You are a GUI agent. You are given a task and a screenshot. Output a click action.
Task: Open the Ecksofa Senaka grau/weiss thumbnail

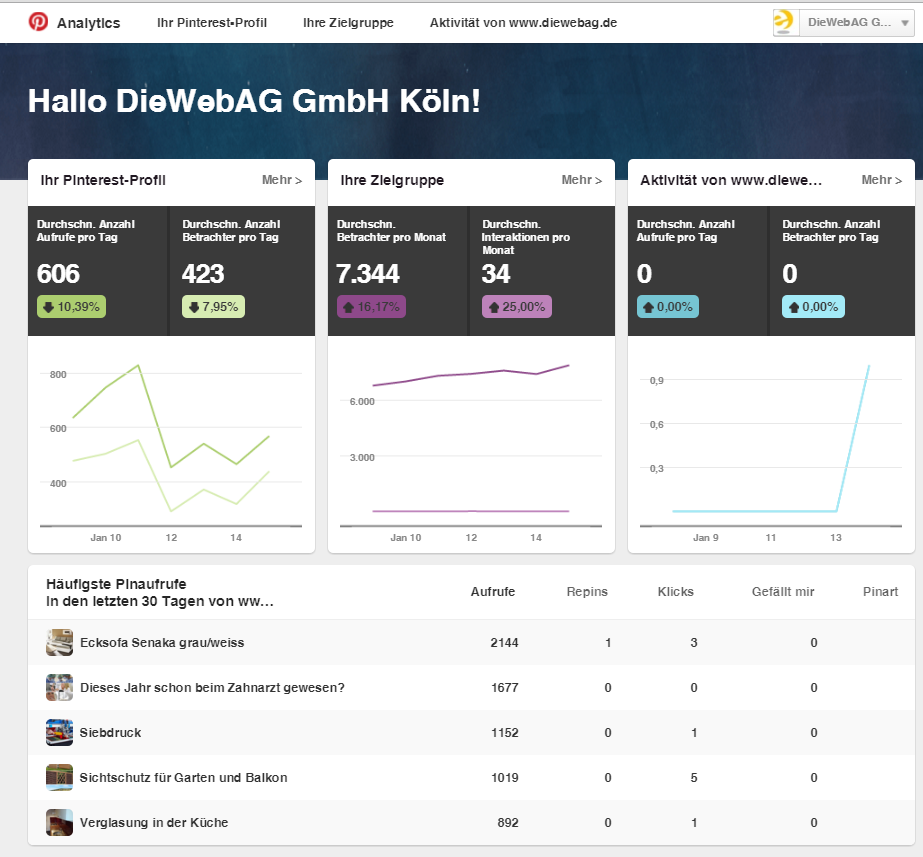(x=59, y=642)
